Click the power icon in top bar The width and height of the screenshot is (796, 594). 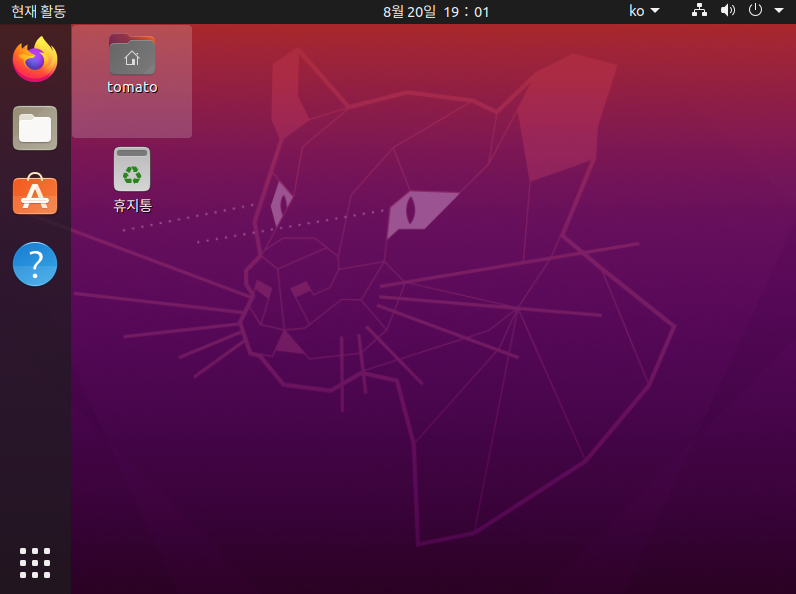point(755,10)
